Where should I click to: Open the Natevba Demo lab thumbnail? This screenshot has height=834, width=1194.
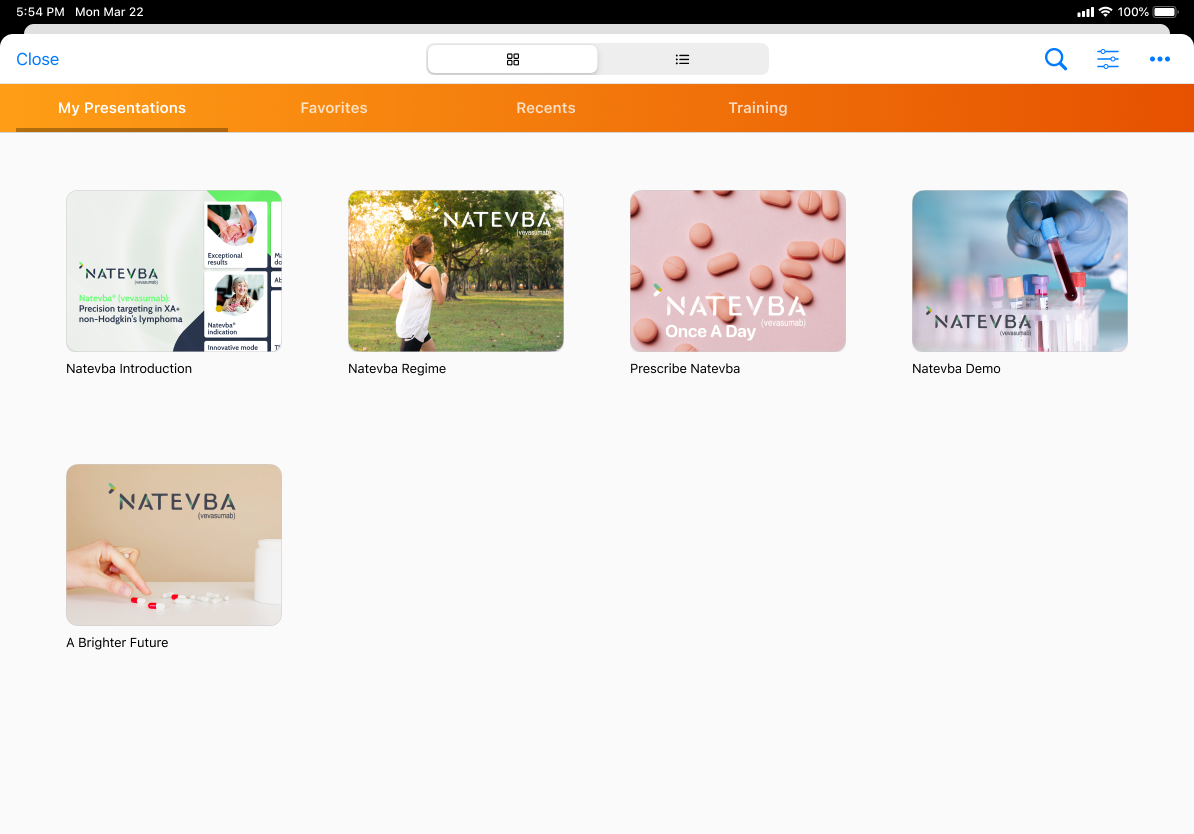(x=1020, y=271)
